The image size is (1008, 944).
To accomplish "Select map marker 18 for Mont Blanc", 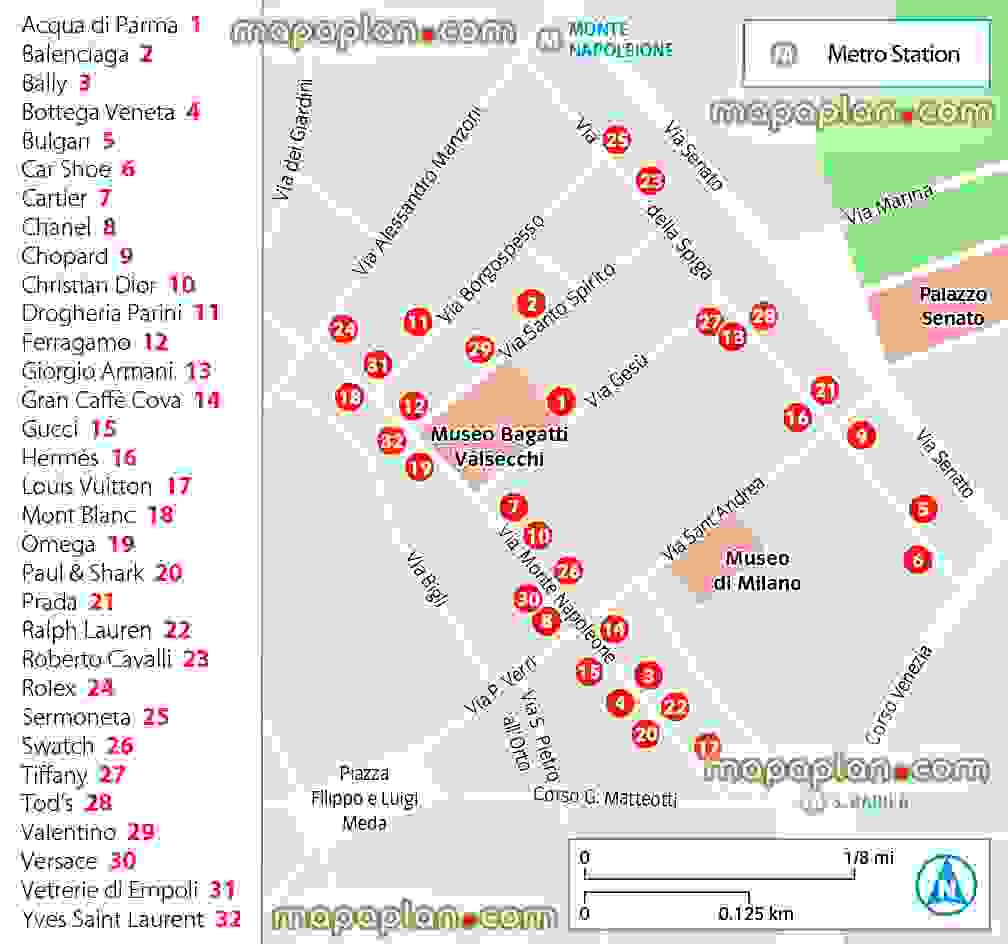I will coord(350,396).
